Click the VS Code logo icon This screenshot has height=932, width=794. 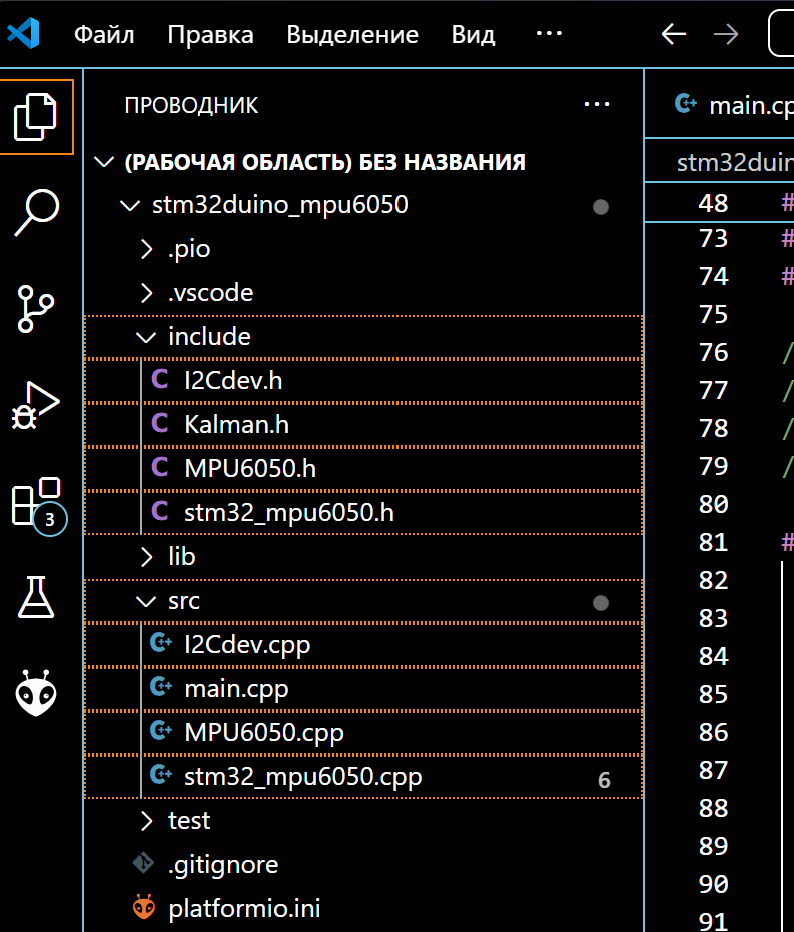tap(24, 34)
